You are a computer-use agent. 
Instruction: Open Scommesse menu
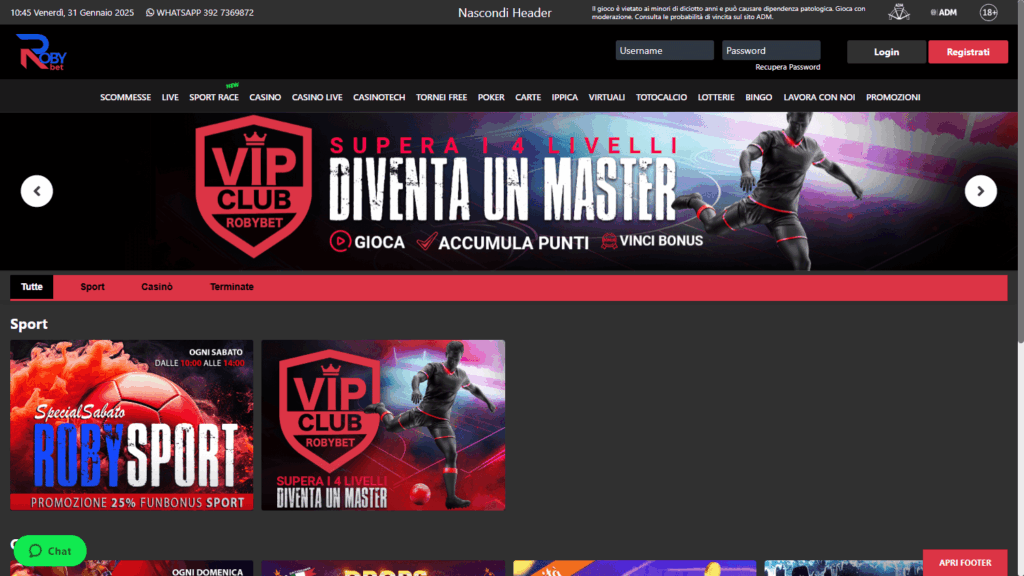[125, 97]
